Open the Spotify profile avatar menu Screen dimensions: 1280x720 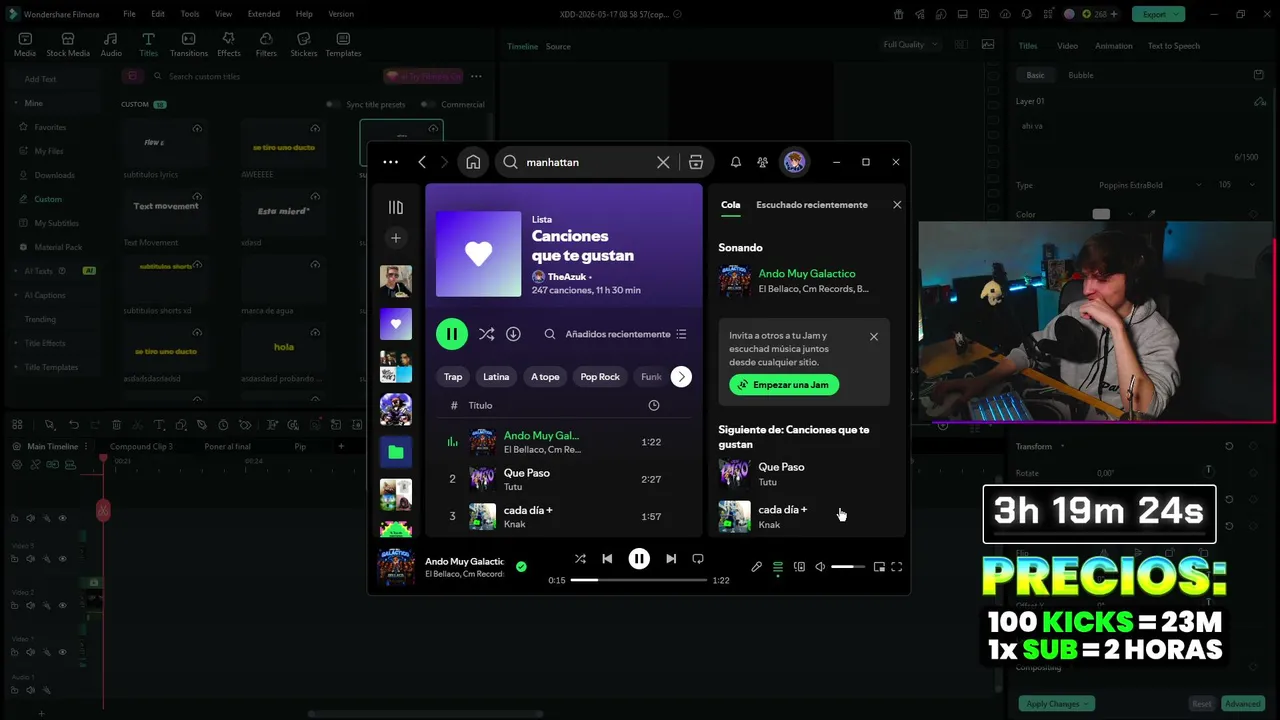[x=794, y=162]
